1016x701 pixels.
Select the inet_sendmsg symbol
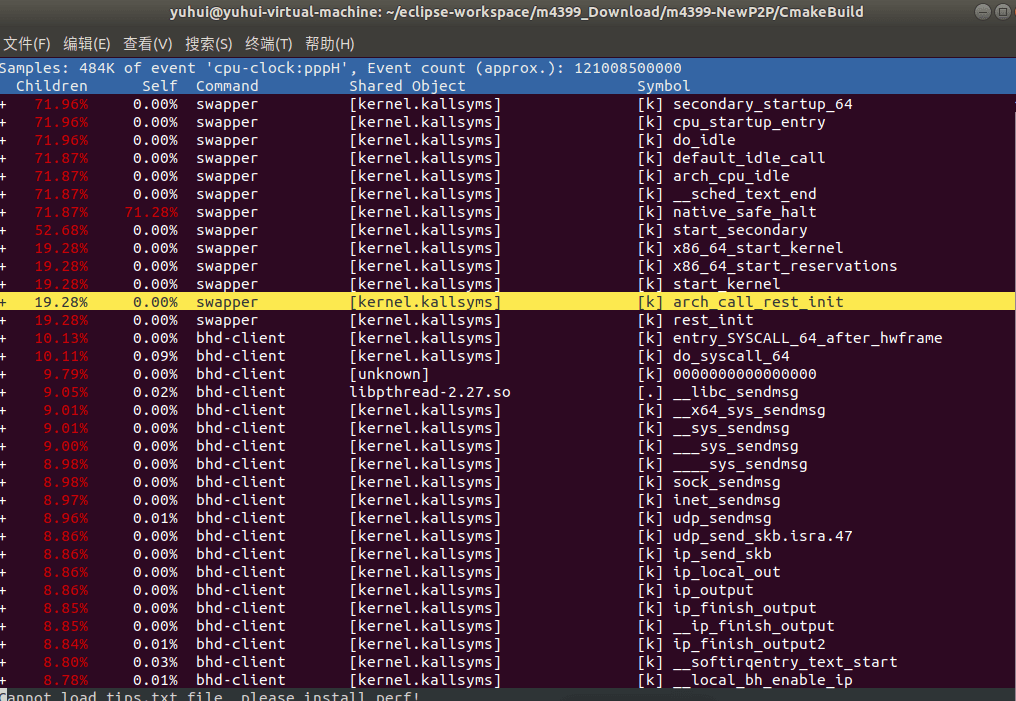[726, 501]
